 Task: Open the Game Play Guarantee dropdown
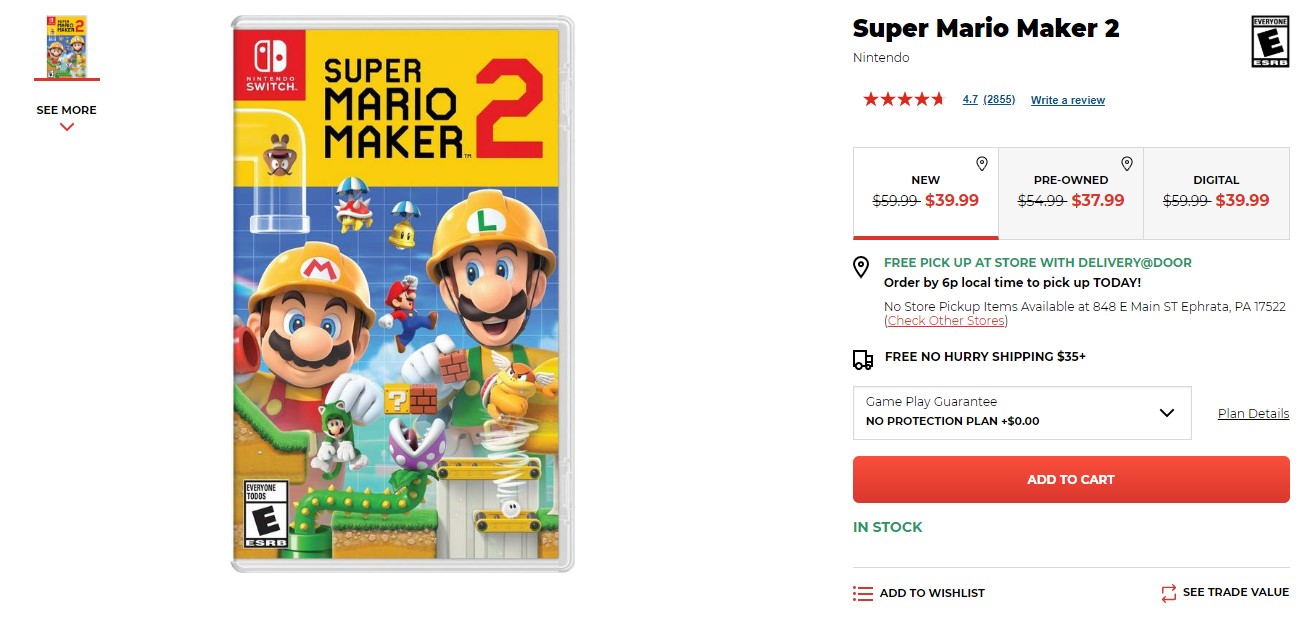1021,413
